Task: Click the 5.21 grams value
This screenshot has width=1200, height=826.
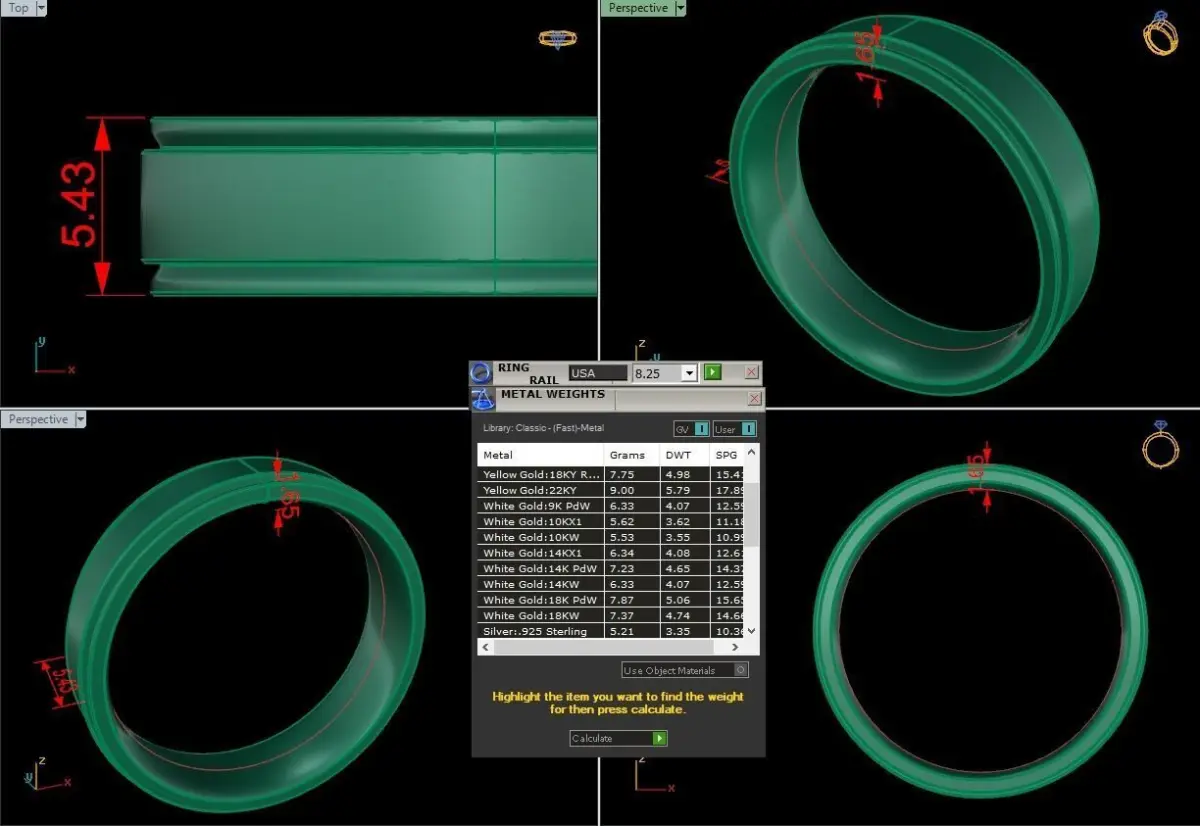Action: click(x=621, y=631)
